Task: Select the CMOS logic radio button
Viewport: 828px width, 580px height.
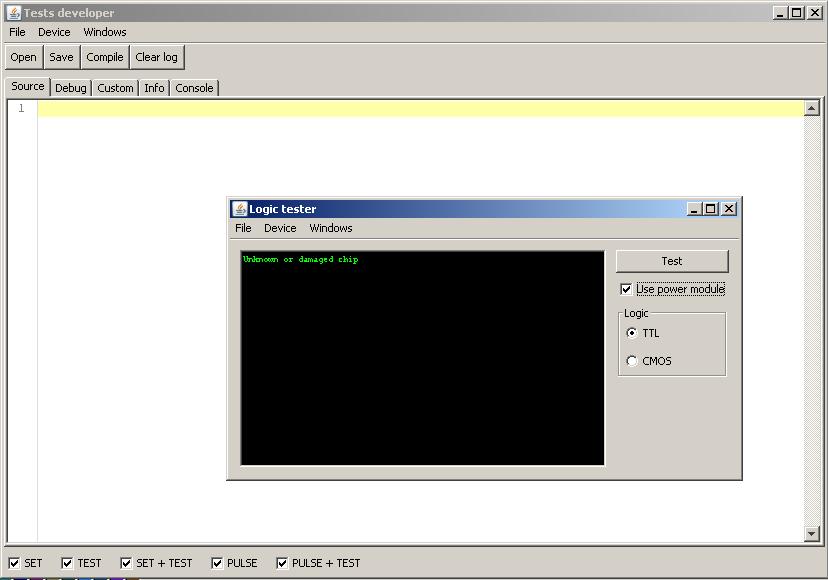Action: click(632, 361)
